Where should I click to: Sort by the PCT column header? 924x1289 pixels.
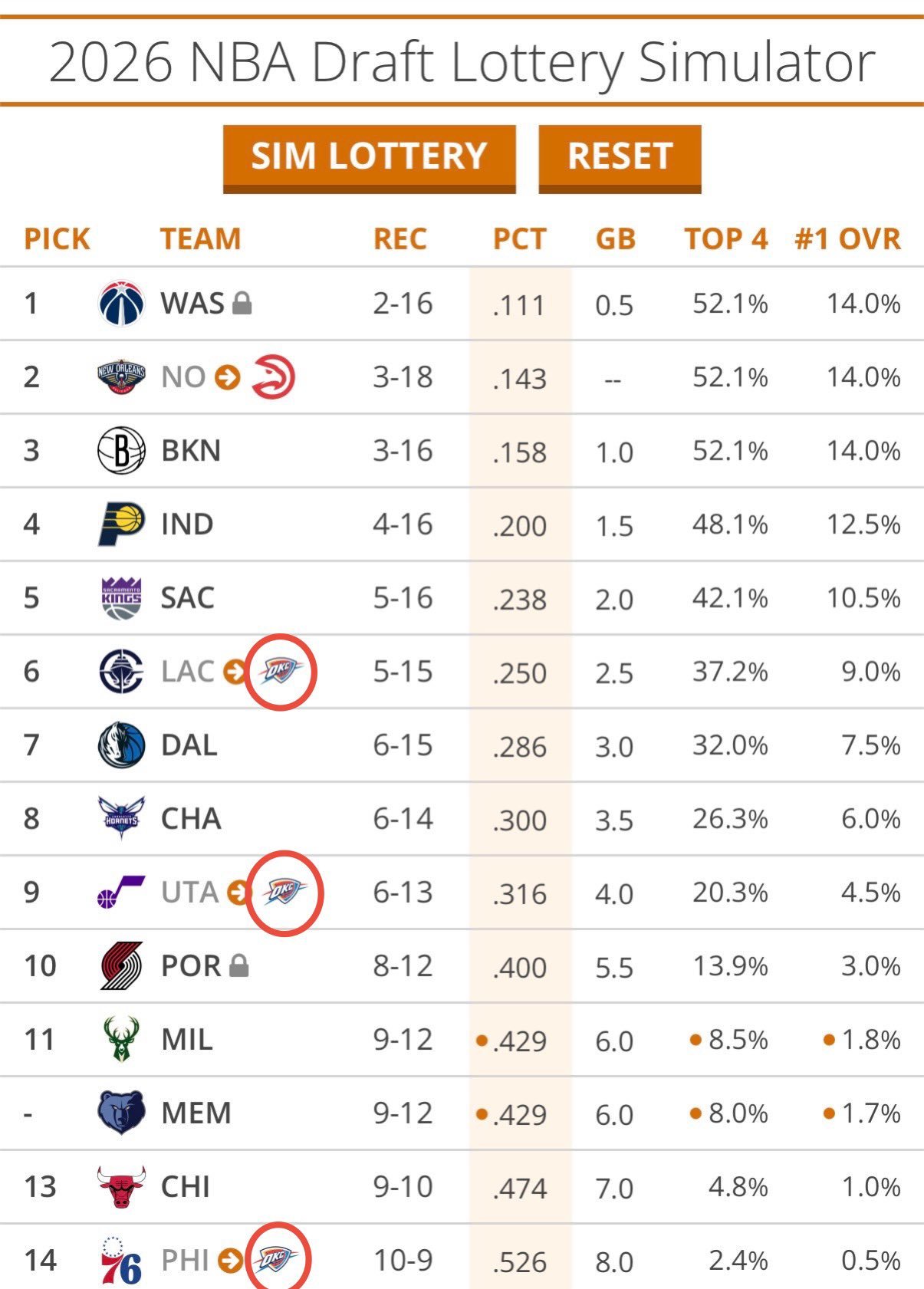coord(519,239)
